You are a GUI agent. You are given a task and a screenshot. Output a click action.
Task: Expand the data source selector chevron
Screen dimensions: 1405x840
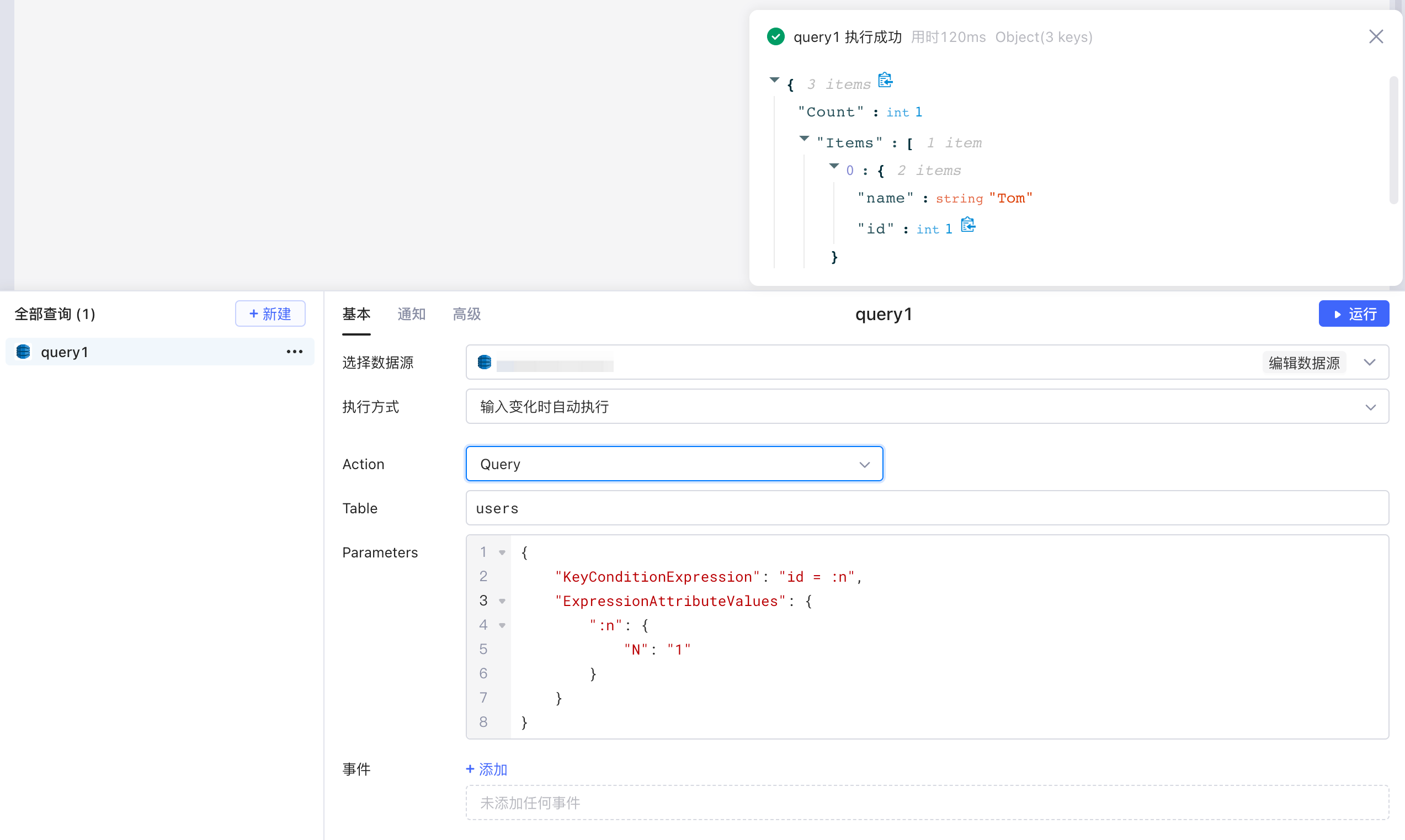(1369, 362)
